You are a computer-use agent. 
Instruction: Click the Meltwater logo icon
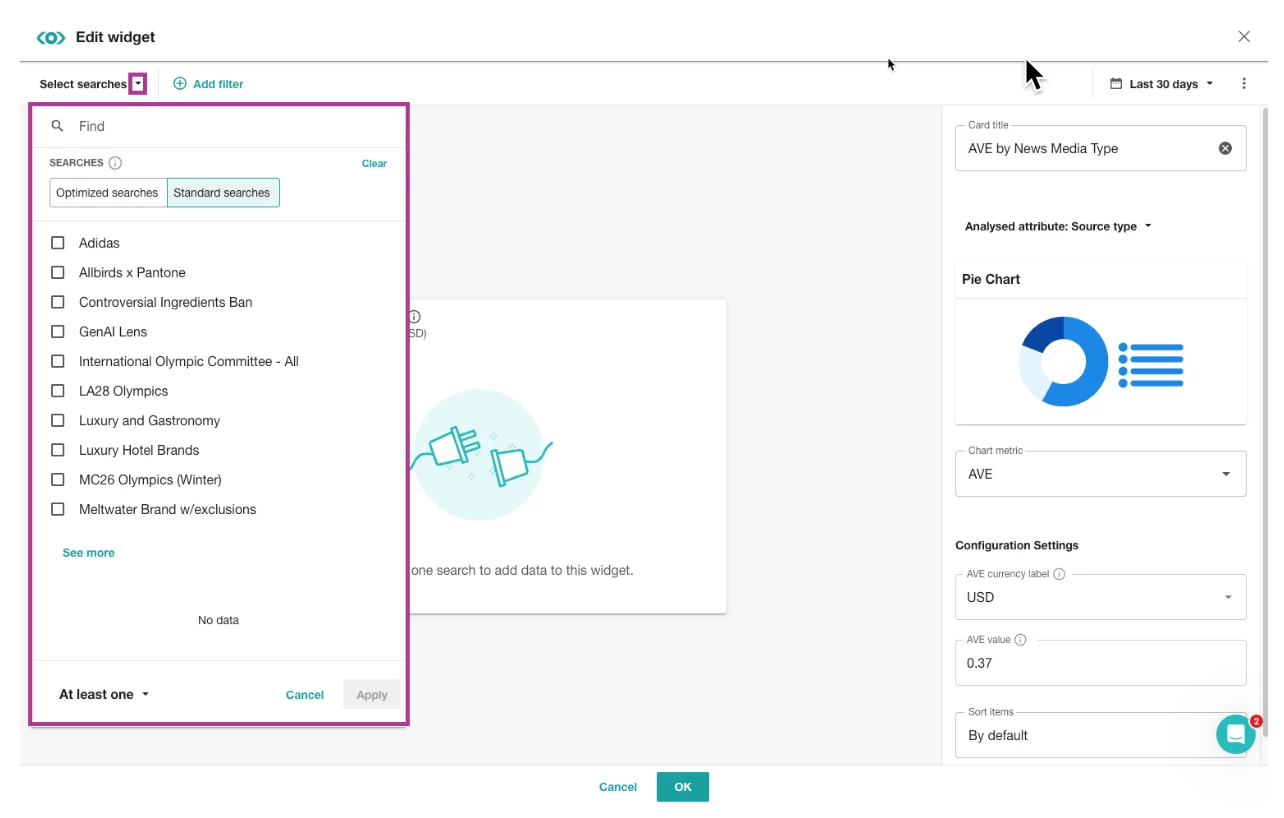(51, 37)
